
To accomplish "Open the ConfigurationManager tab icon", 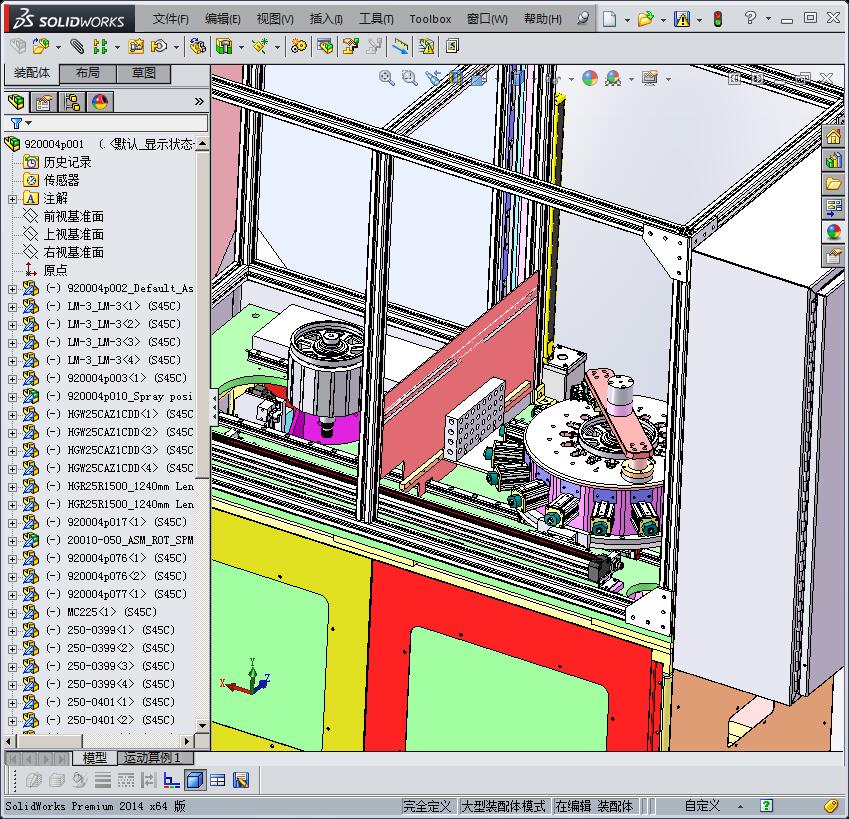I will coord(71,102).
